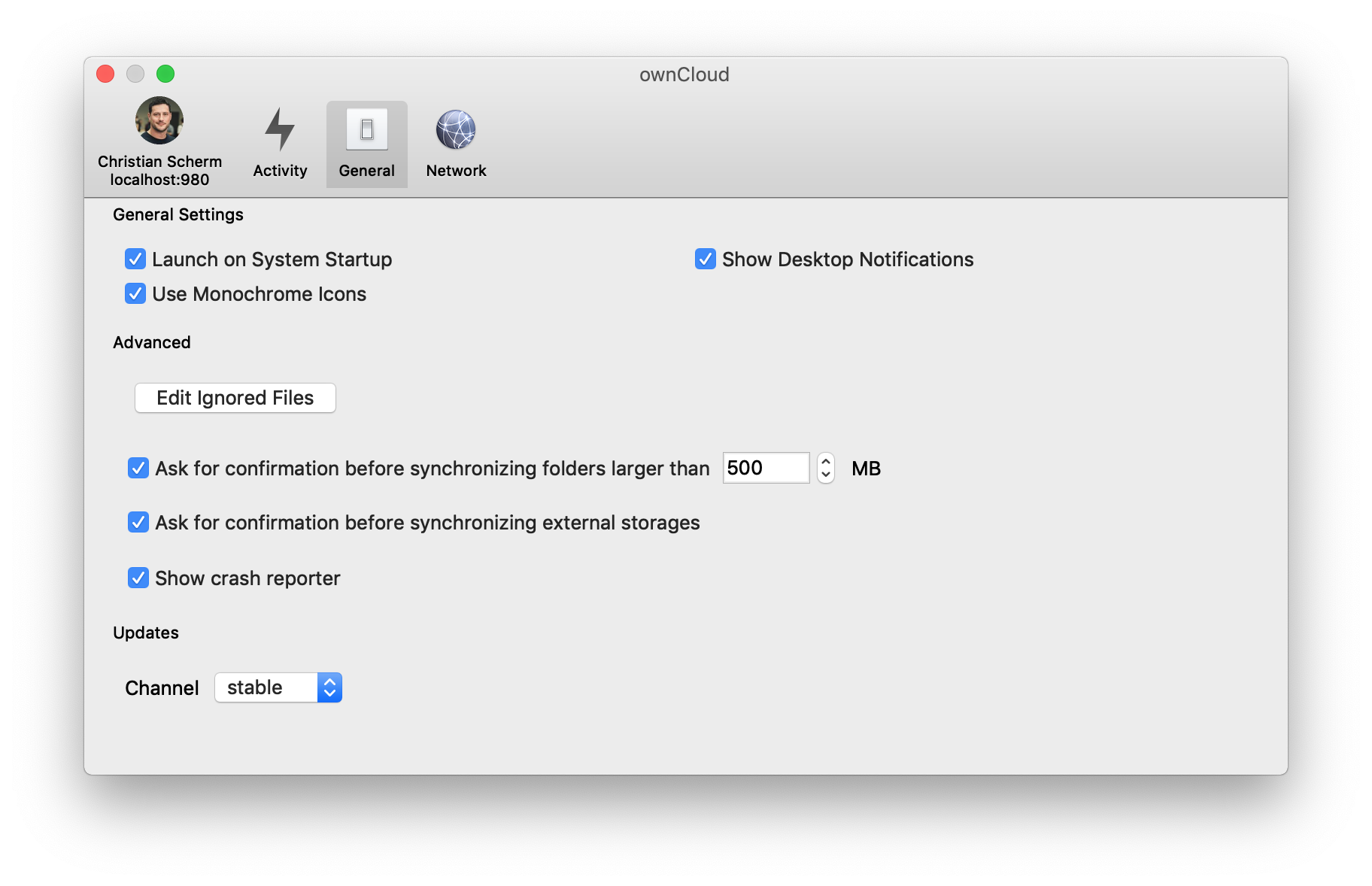The image size is (1372, 886).
Task: Zoom the ownCloud window with green button
Action: coord(165,74)
